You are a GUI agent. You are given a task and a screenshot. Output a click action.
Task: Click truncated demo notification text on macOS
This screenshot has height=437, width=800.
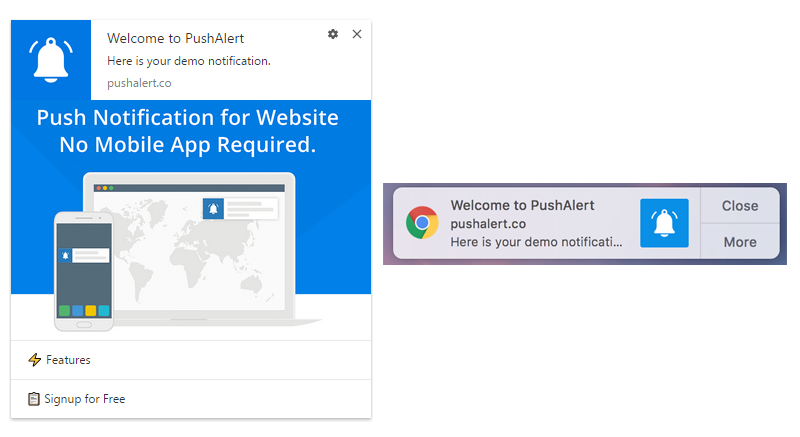coord(536,242)
